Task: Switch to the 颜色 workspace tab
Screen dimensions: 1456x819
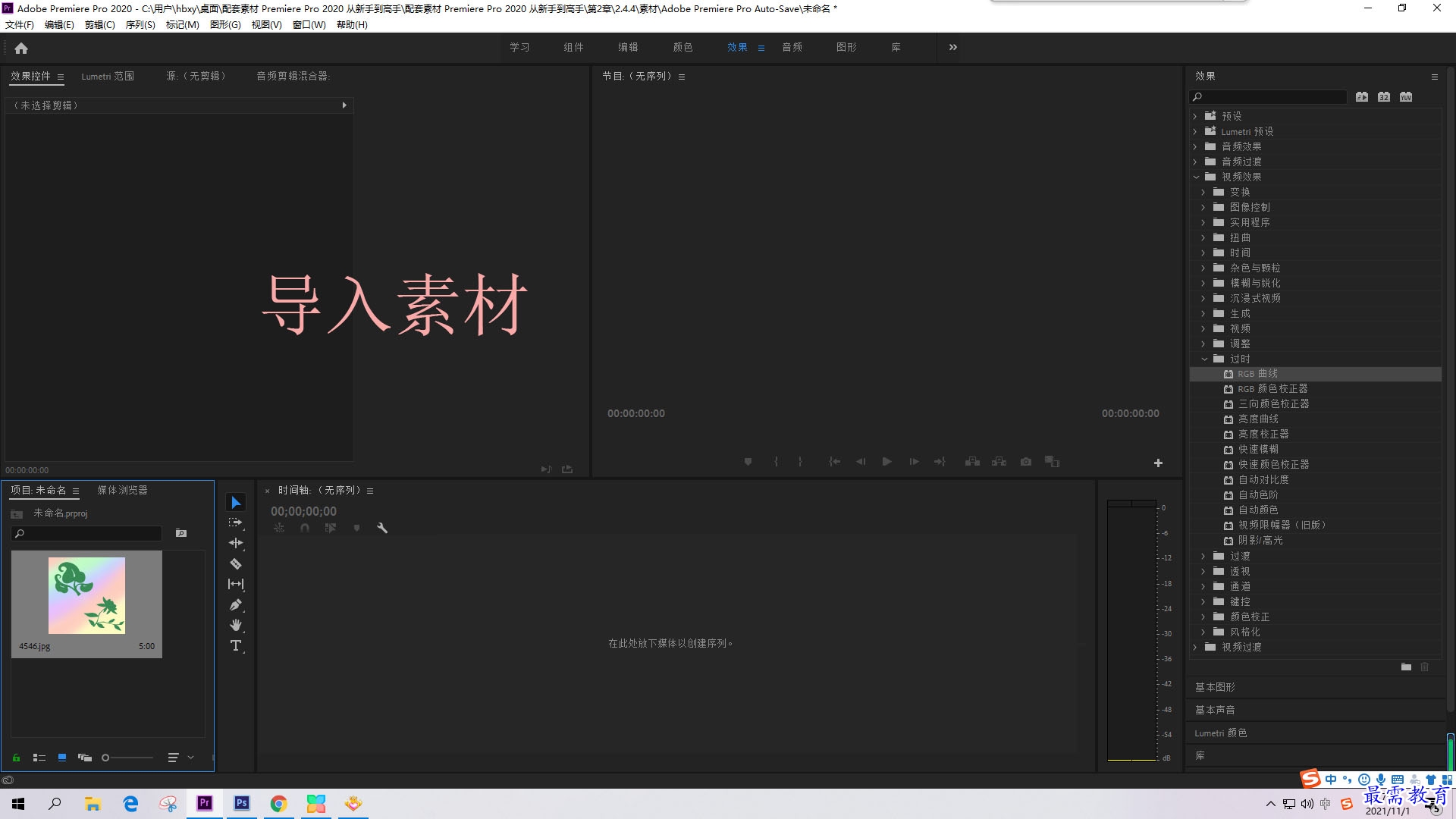Action: click(x=682, y=47)
